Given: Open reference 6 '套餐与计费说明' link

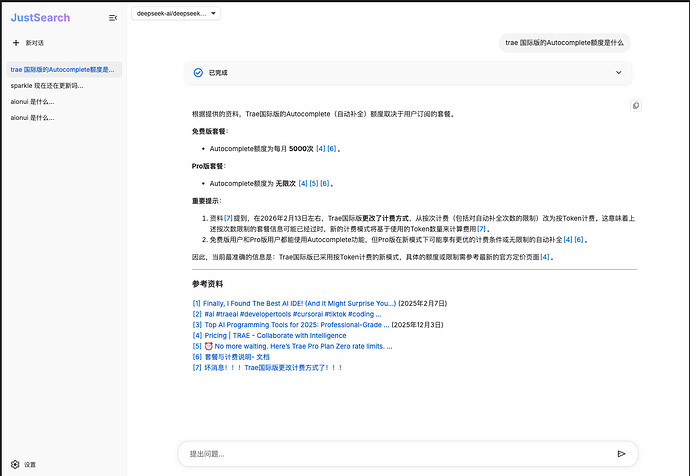Looking at the screenshot, I should (x=231, y=357).
